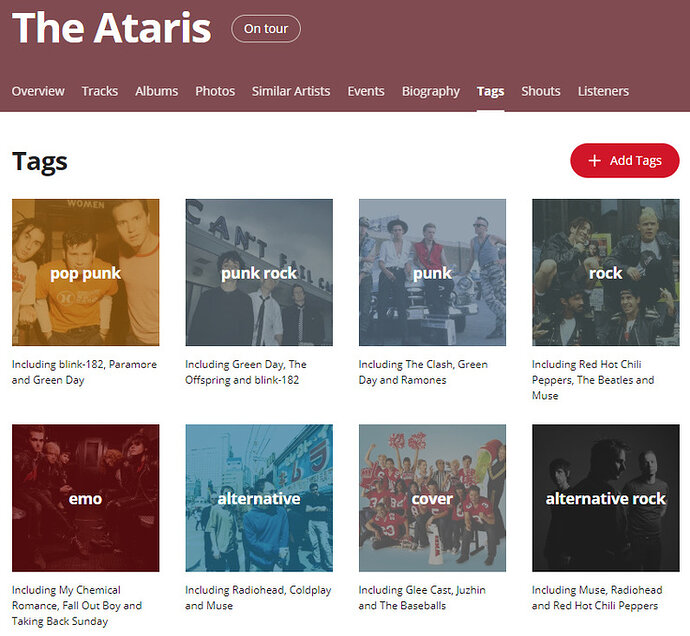Image resolution: width=690 pixels, height=636 pixels.
Task: Go to the Biography tab
Action: (x=431, y=91)
